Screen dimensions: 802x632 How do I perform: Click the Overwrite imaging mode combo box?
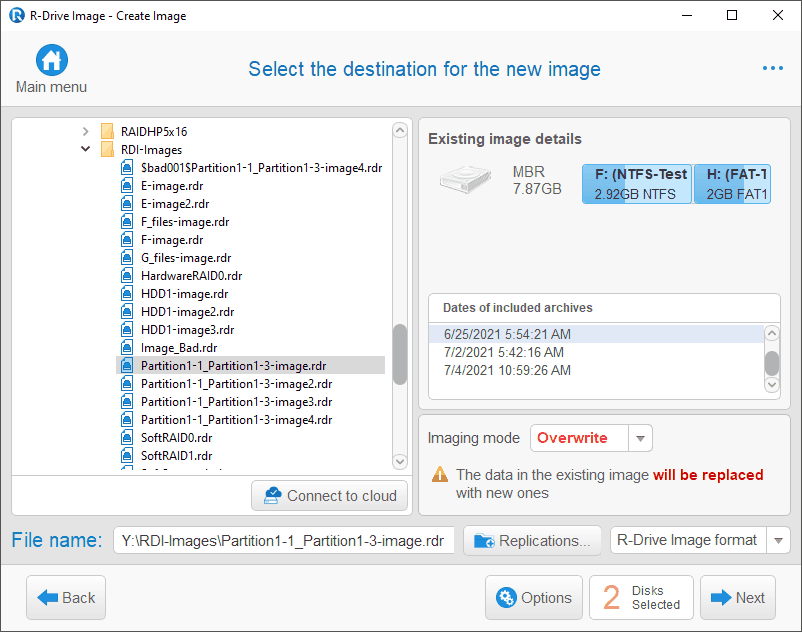[591, 438]
